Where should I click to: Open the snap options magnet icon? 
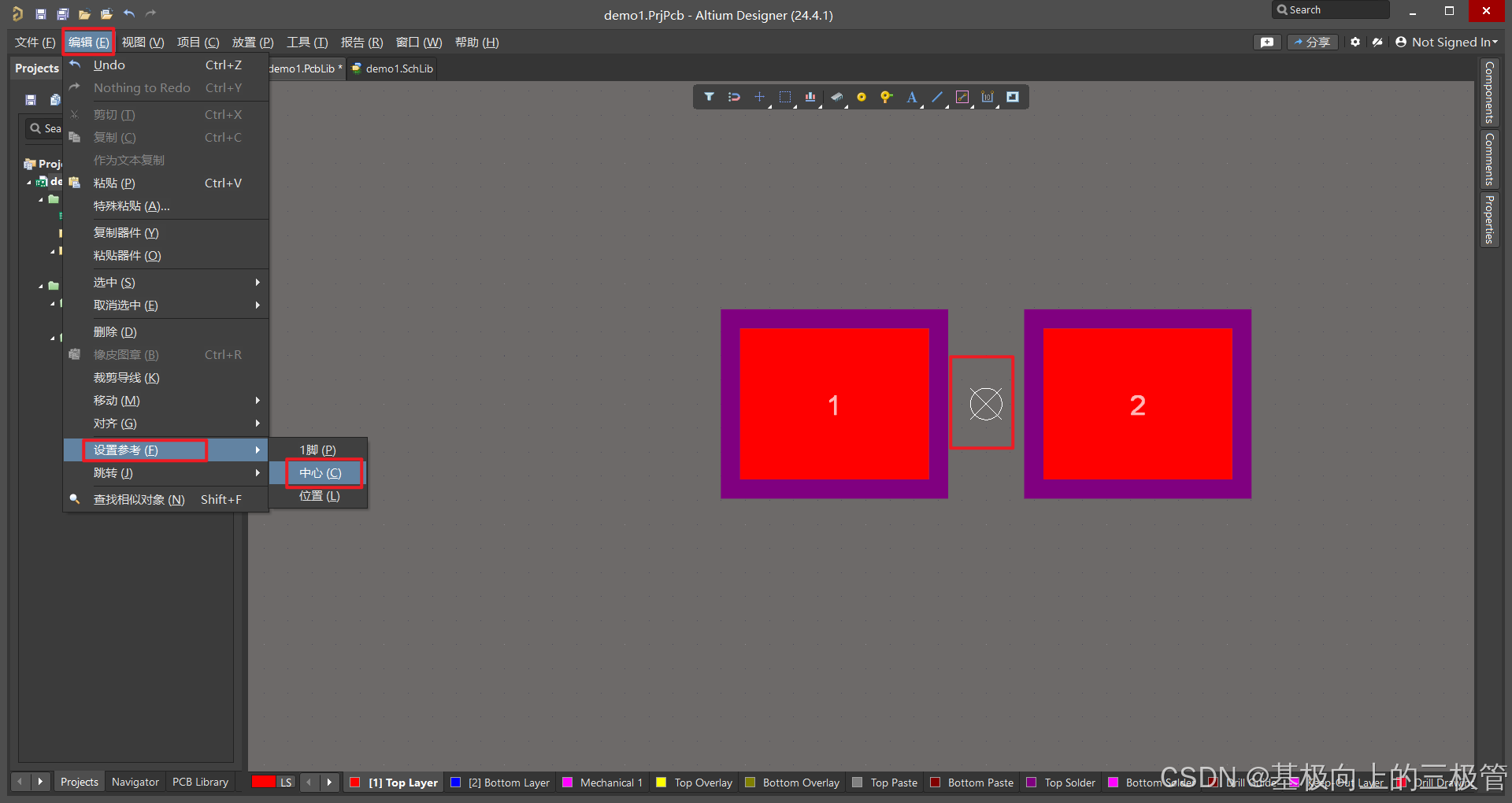pos(734,97)
